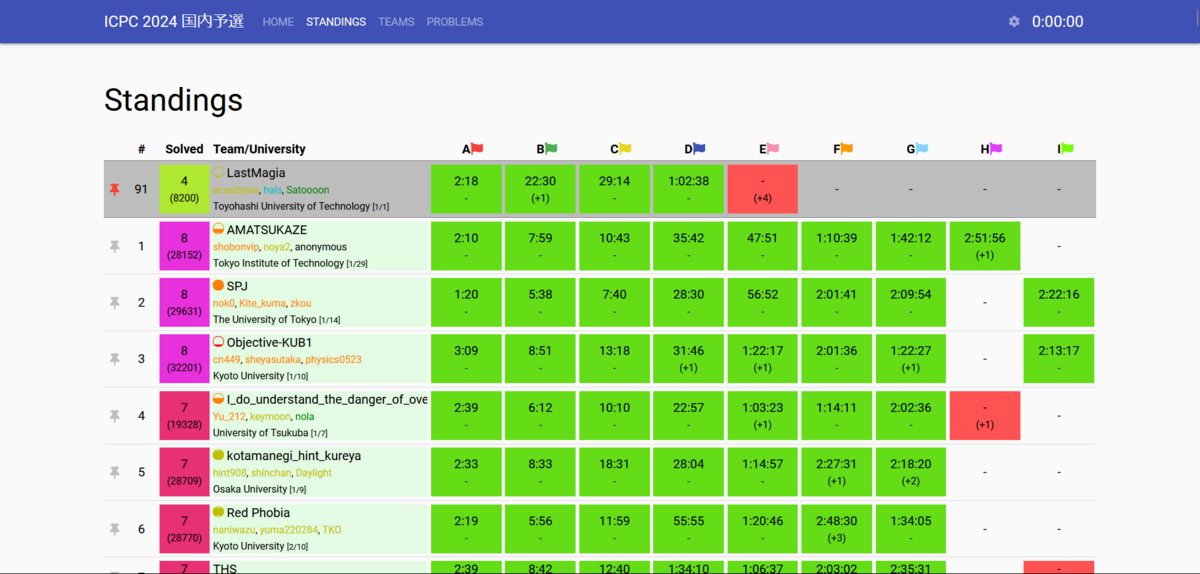Image resolution: width=1200 pixels, height=574 pixels.
Task: Open the Red Phobia team link
Action: [258, 513]
